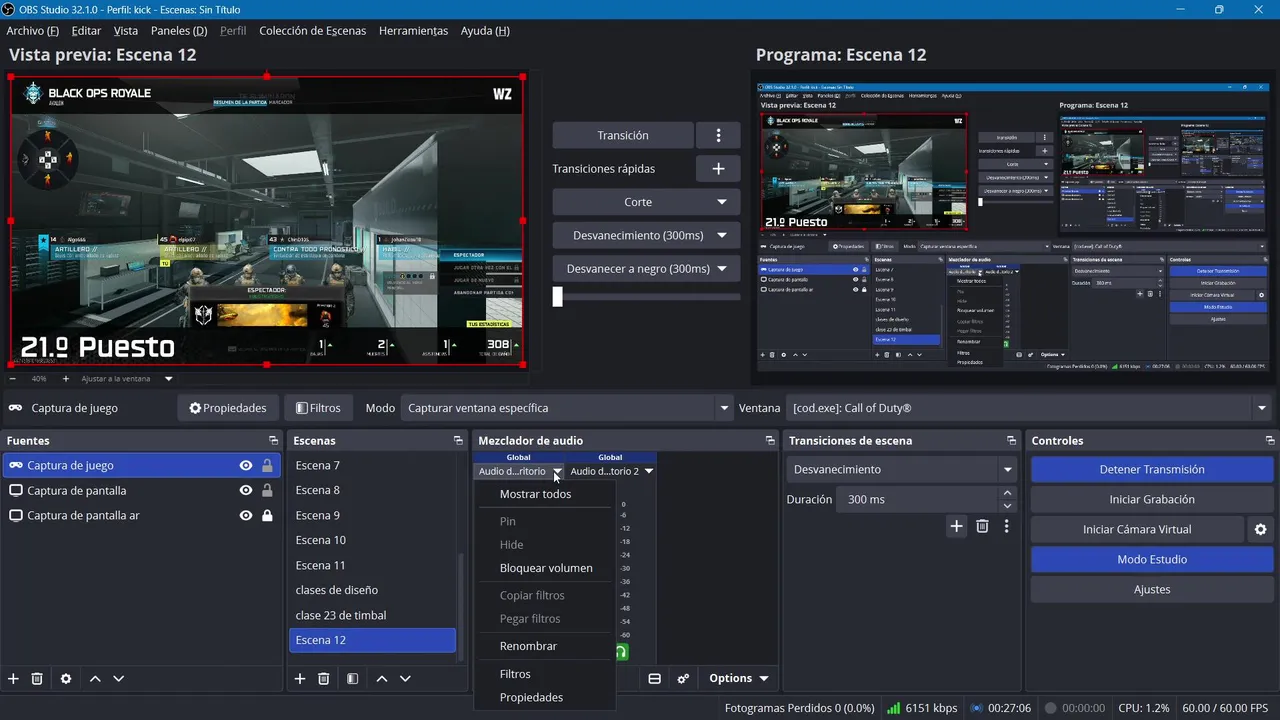Select Escena 10 in scenes list
1280x720 pixels.
372,540
